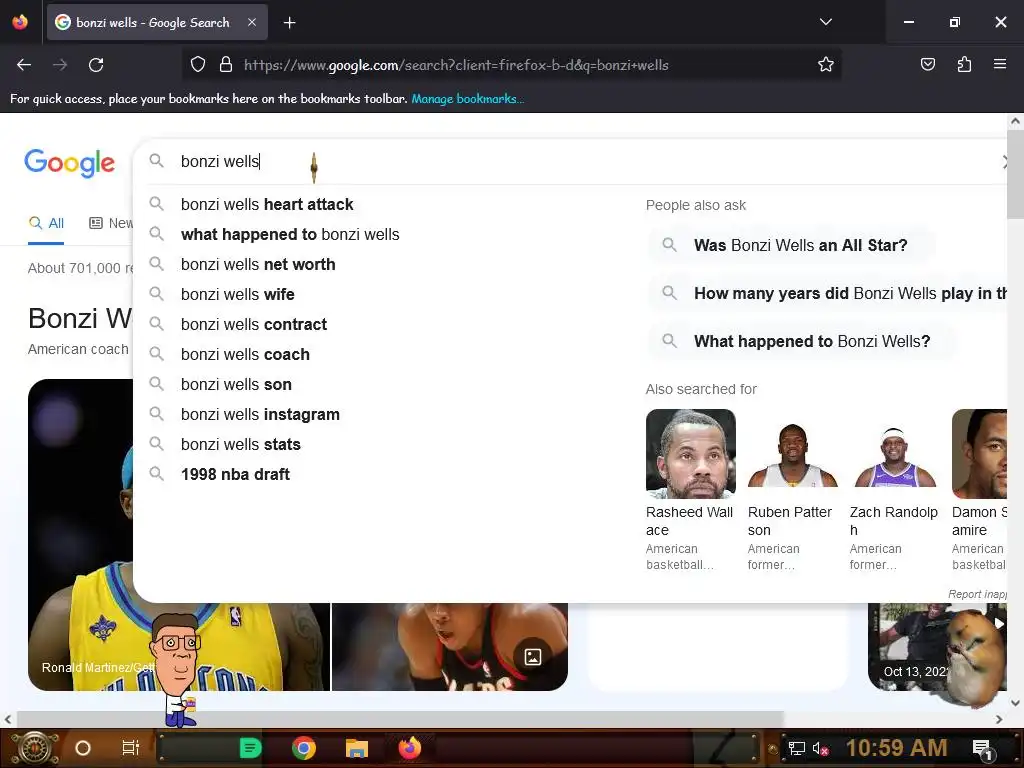Click the address bar URL

click(456, 65)
